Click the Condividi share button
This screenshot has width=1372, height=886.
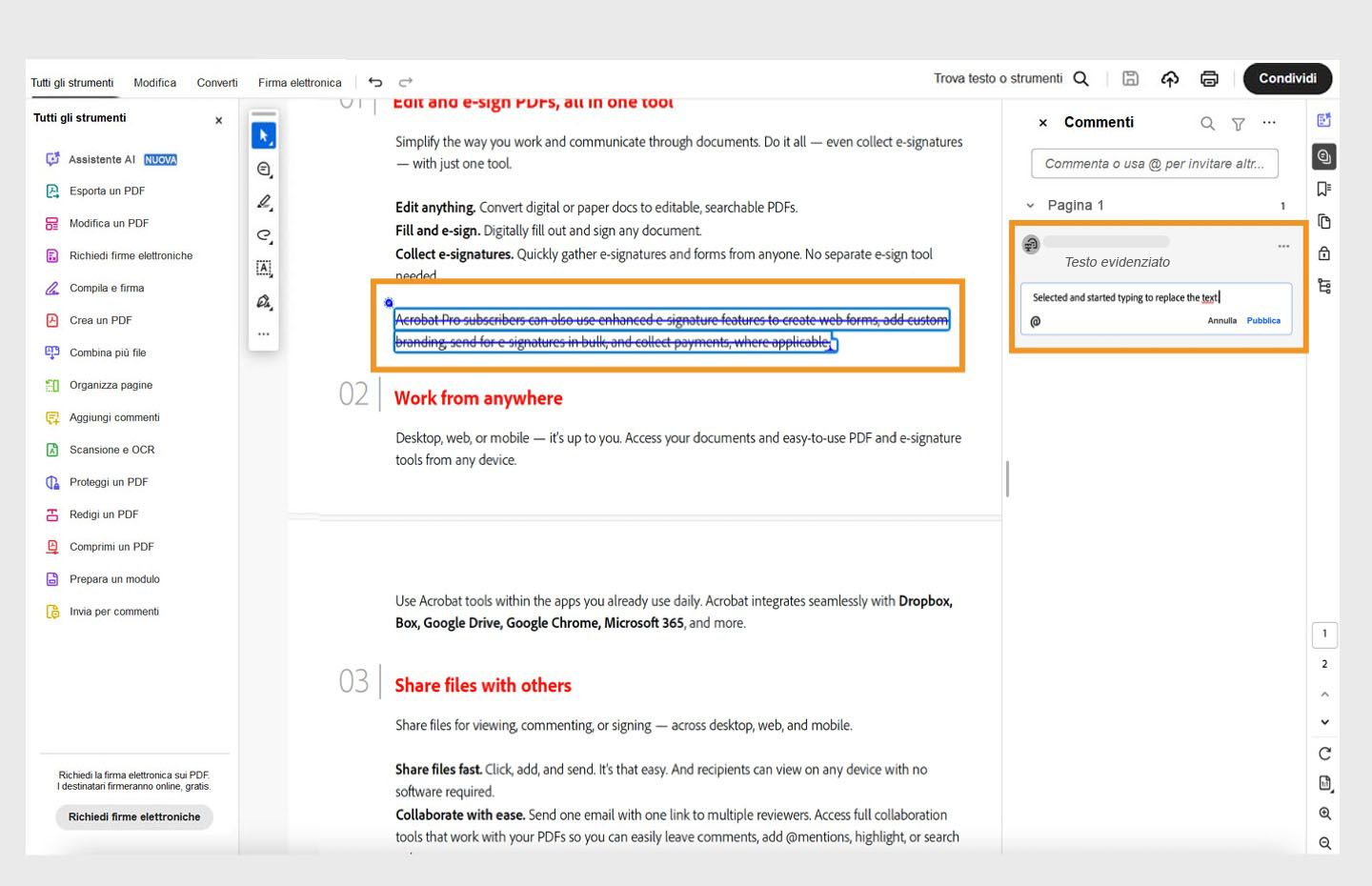pos(1288,78)
